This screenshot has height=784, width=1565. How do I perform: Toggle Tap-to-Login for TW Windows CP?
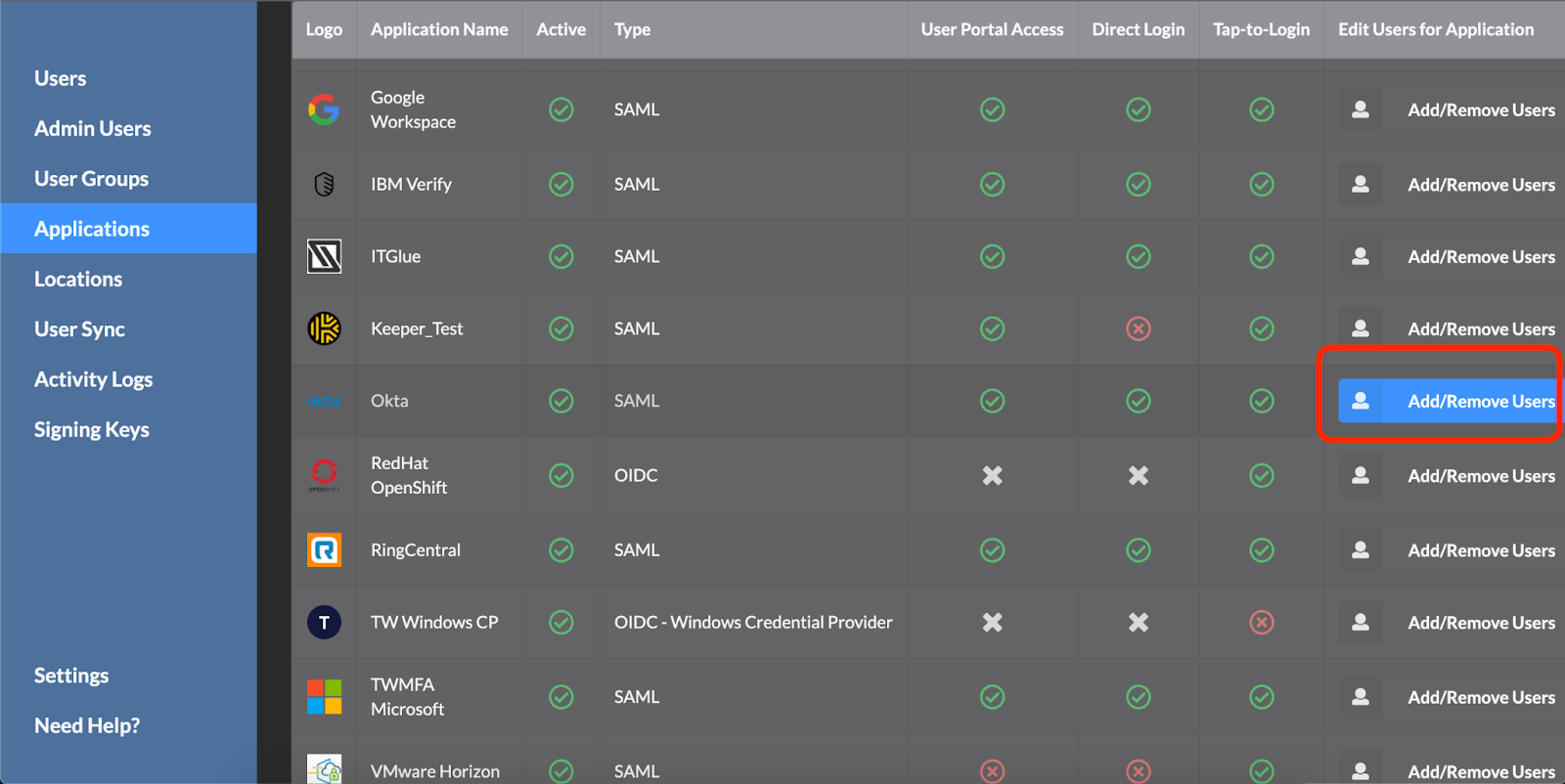[x=1262, y=623]
